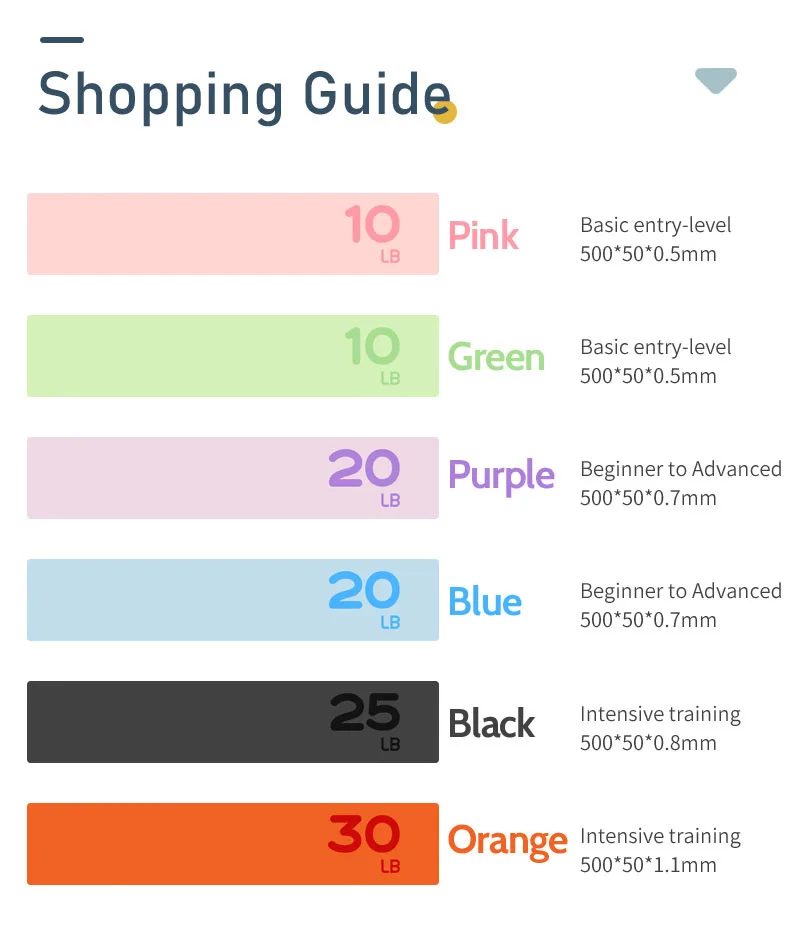Pick the orange 30 LB band swatch
Screen dimensions: 790x931
pyautogui.click(x=232, y=844)
